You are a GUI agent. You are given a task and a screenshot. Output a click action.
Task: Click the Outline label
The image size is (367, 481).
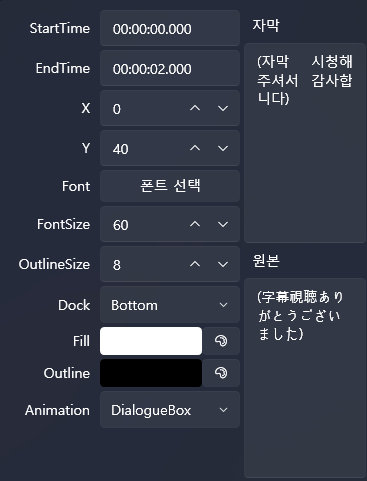(67, 373)
